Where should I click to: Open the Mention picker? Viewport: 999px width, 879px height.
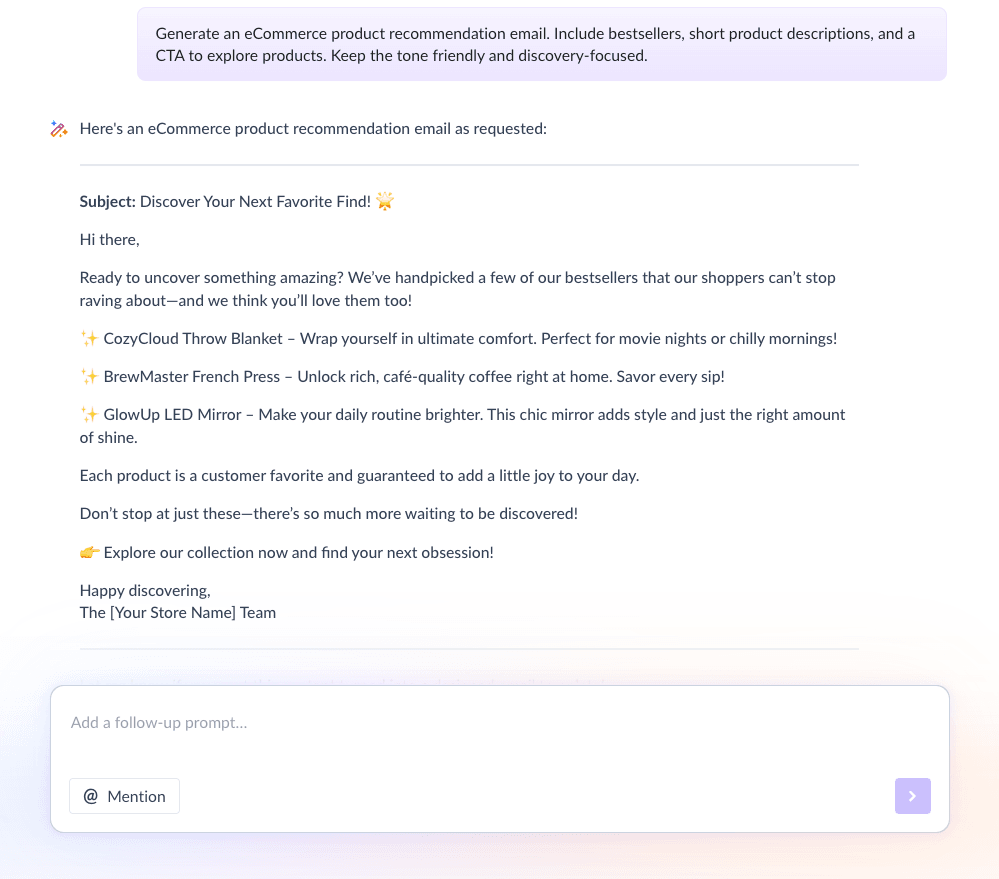coord(124,796)
